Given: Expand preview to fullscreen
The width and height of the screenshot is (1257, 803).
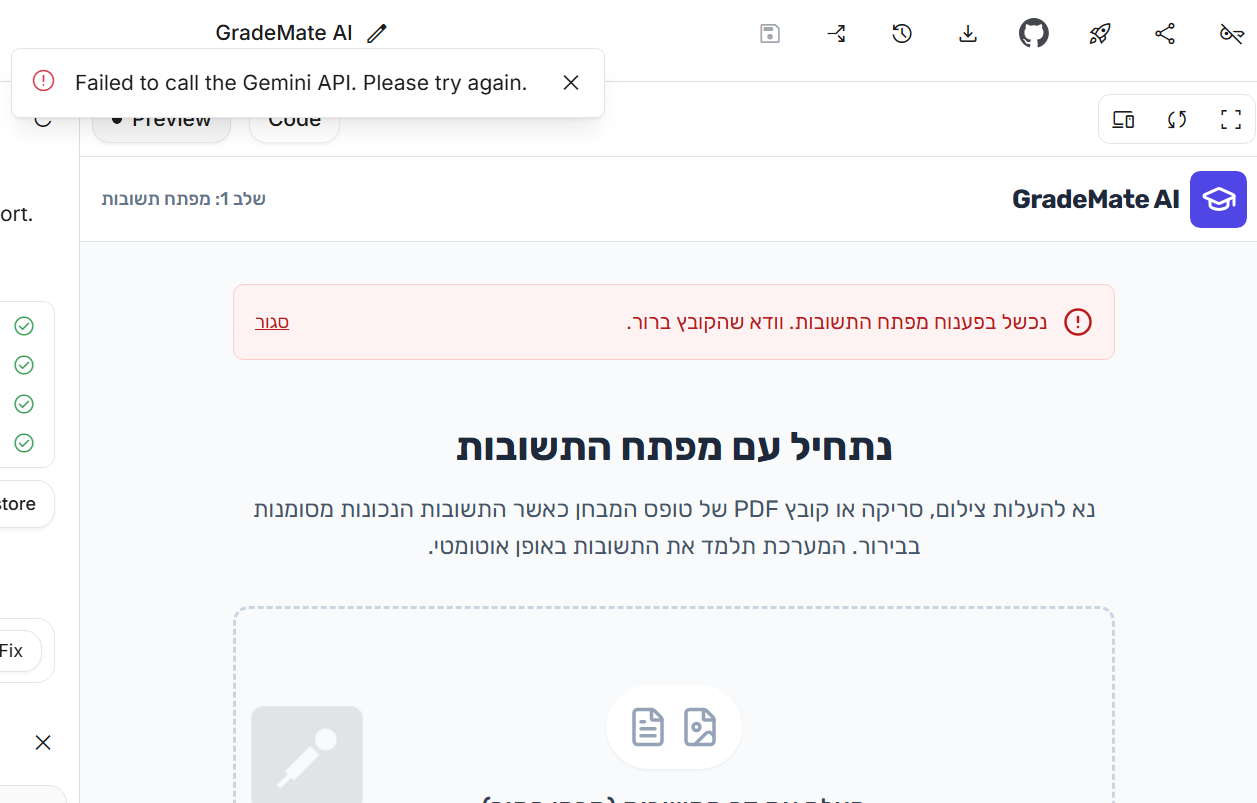Looking at the screenshot, I should [1231, 119].
